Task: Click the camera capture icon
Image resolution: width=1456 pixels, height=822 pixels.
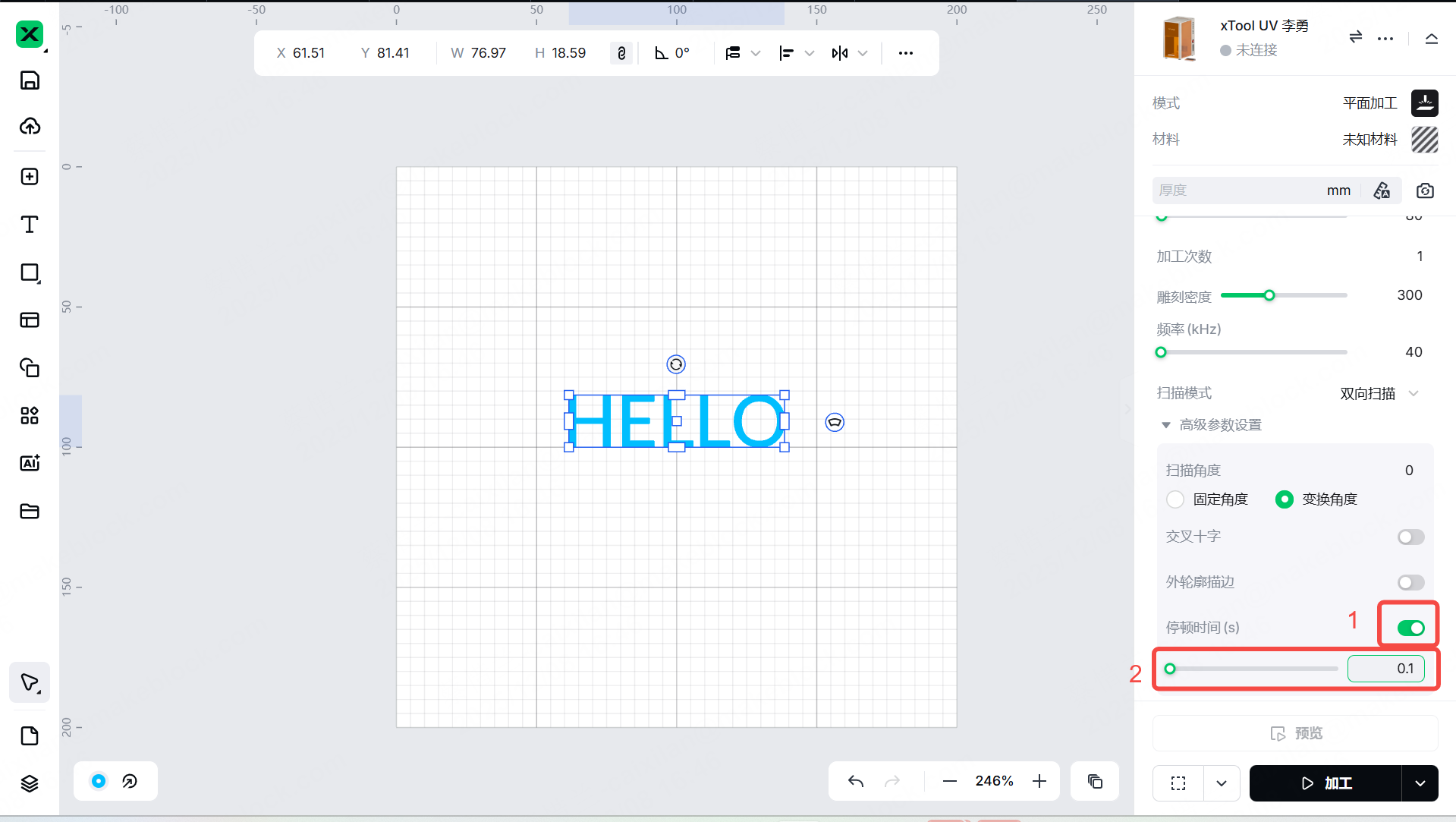Action: click(x=1425, y=191)
